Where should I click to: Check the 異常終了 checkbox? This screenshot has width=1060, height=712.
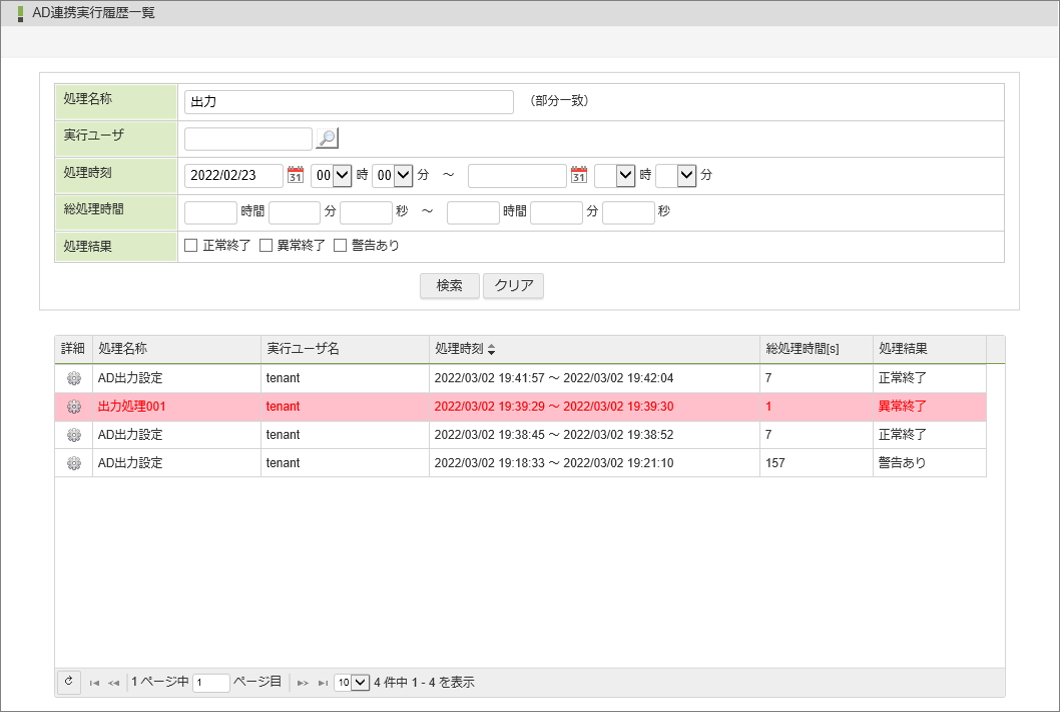266,245
